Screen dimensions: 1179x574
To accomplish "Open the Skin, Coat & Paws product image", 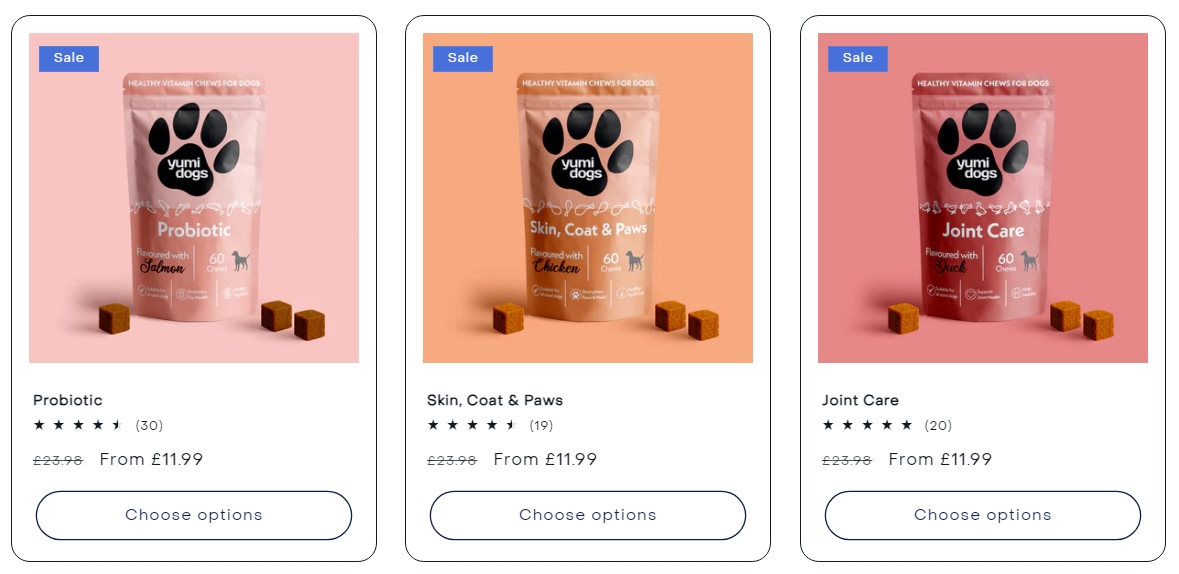I will coord(588,198).
